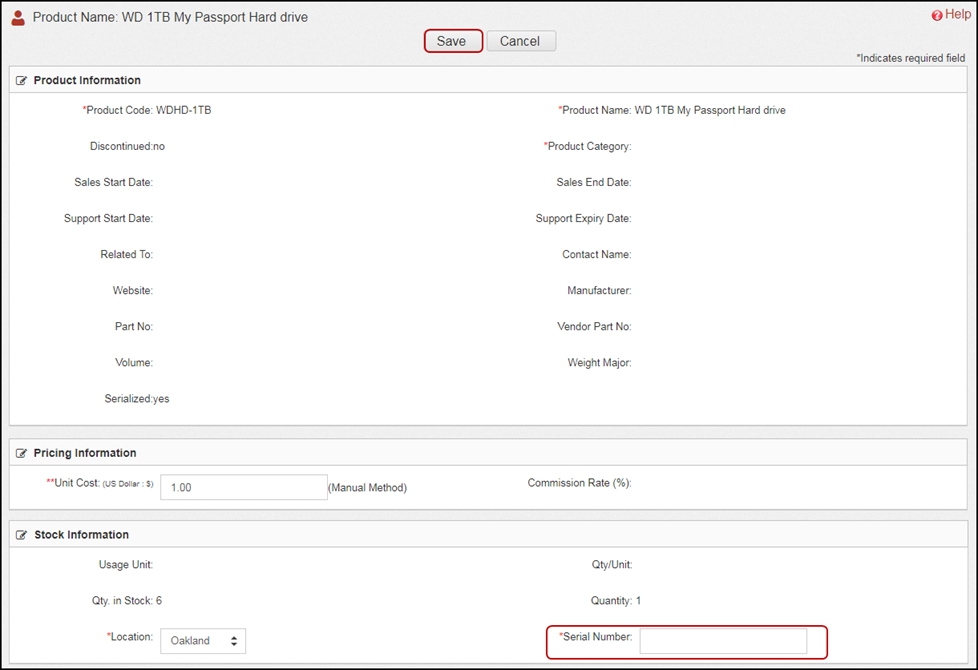Focus the Unit Cost input field

pyautogui.click(x=243, y=487)
